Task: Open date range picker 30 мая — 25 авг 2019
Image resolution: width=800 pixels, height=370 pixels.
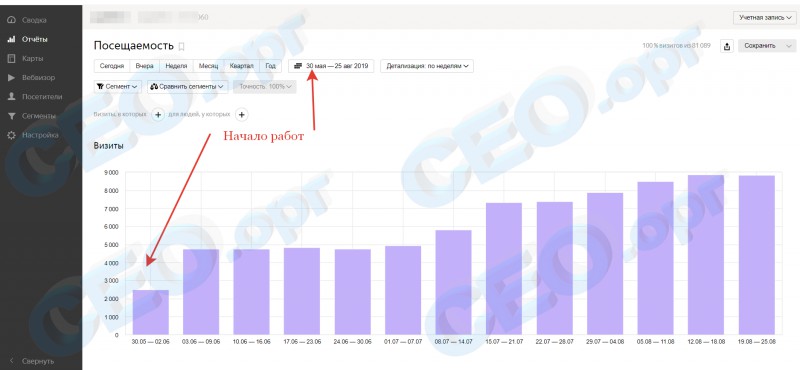Action: [x=331, y=66]
